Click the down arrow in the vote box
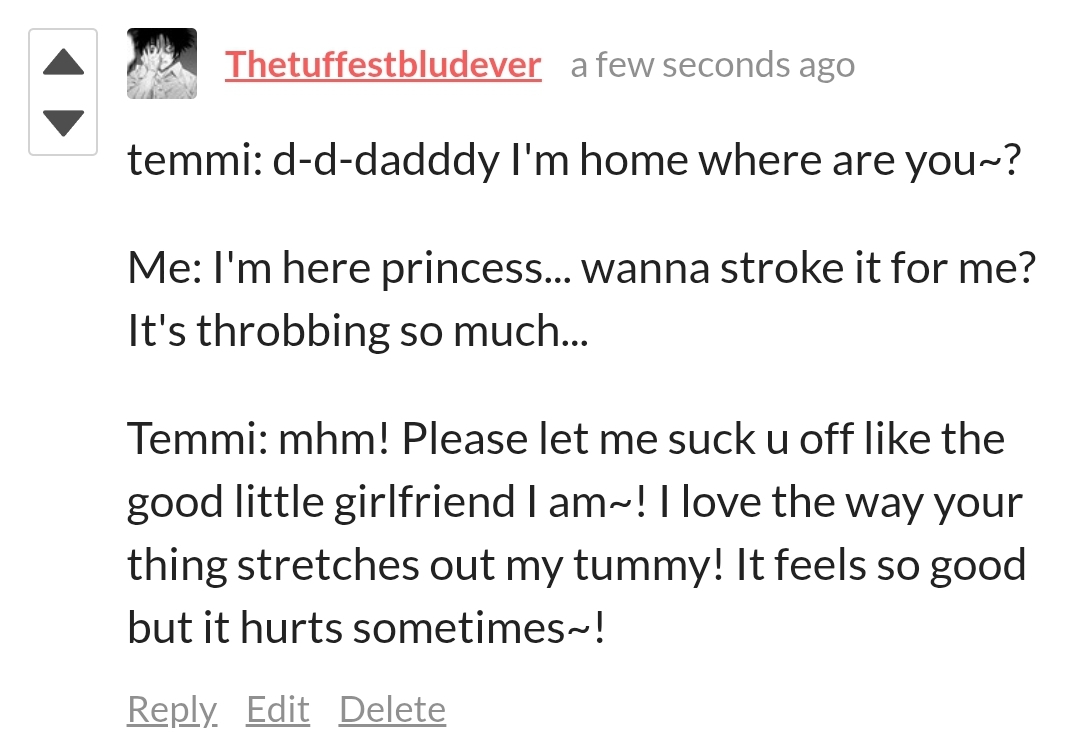This screenshot has height=754, width=1080. click(x=63, y=123)
